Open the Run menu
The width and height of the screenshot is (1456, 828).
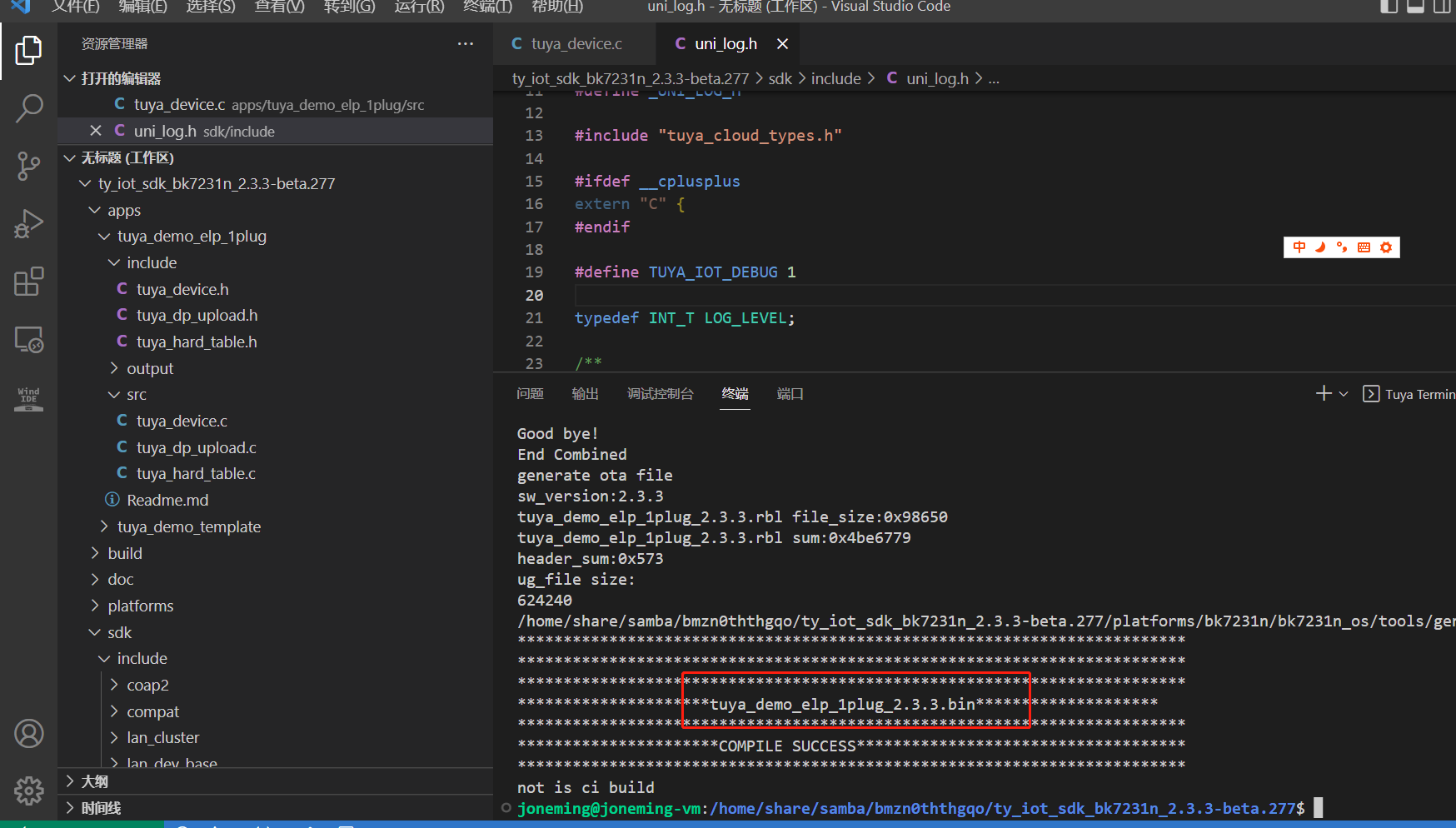(419, 7)
